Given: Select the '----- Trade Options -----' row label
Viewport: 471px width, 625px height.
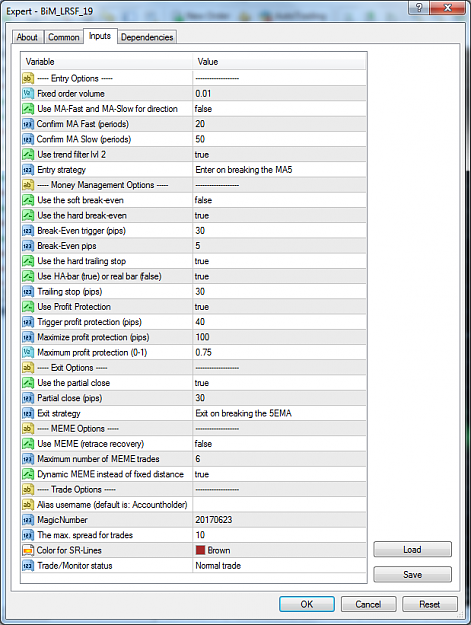Looking at the screenshot, I should pos(77,489).
